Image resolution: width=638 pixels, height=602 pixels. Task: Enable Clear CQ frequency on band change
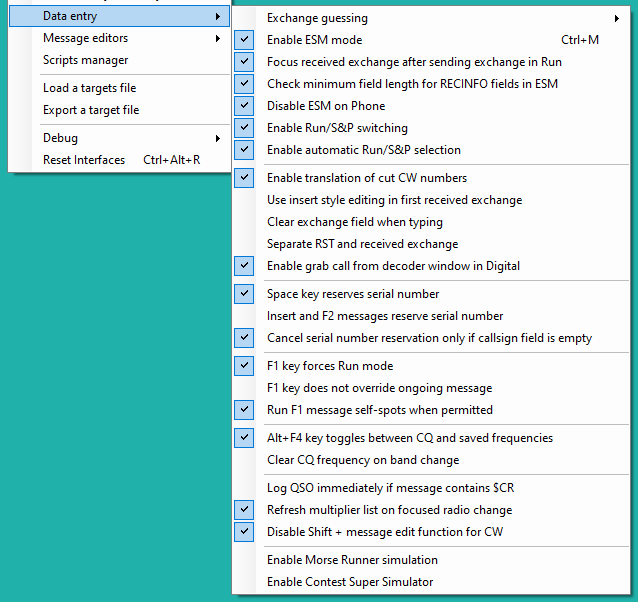click(x=431, y=460)
